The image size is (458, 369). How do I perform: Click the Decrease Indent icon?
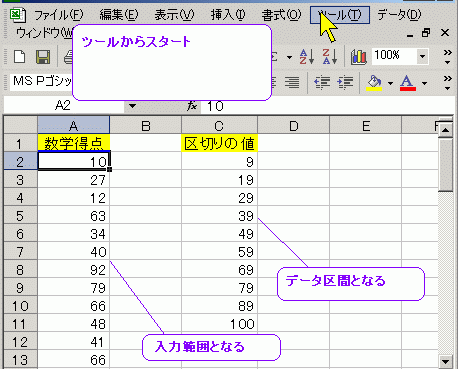pos(322,82)
